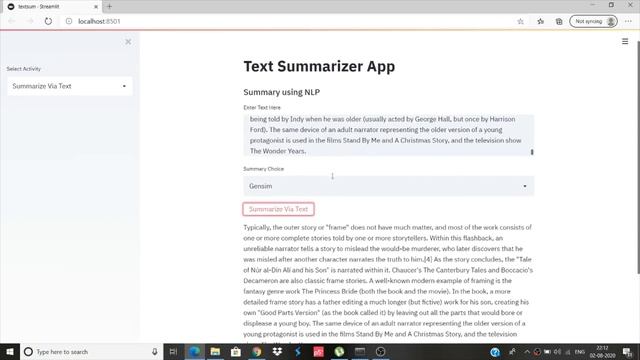View site information icon beside the address

(69, 21)
